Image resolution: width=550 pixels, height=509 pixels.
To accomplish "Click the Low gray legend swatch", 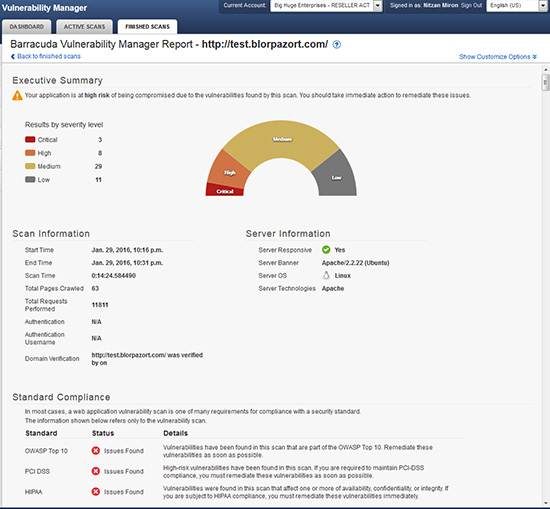I will (30, 180).
